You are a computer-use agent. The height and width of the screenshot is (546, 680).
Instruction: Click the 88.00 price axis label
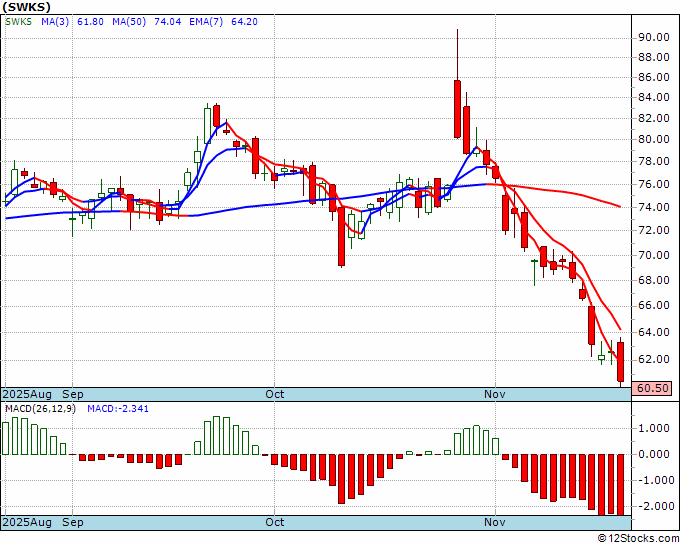point(654,57)
